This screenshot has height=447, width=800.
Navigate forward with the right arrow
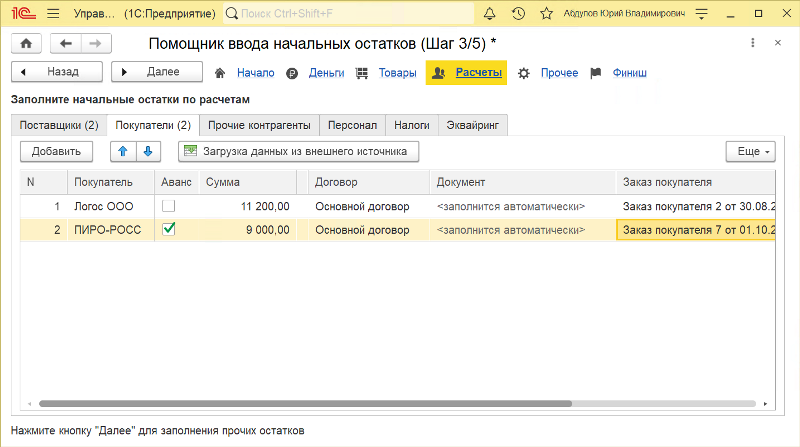(95, 43)
